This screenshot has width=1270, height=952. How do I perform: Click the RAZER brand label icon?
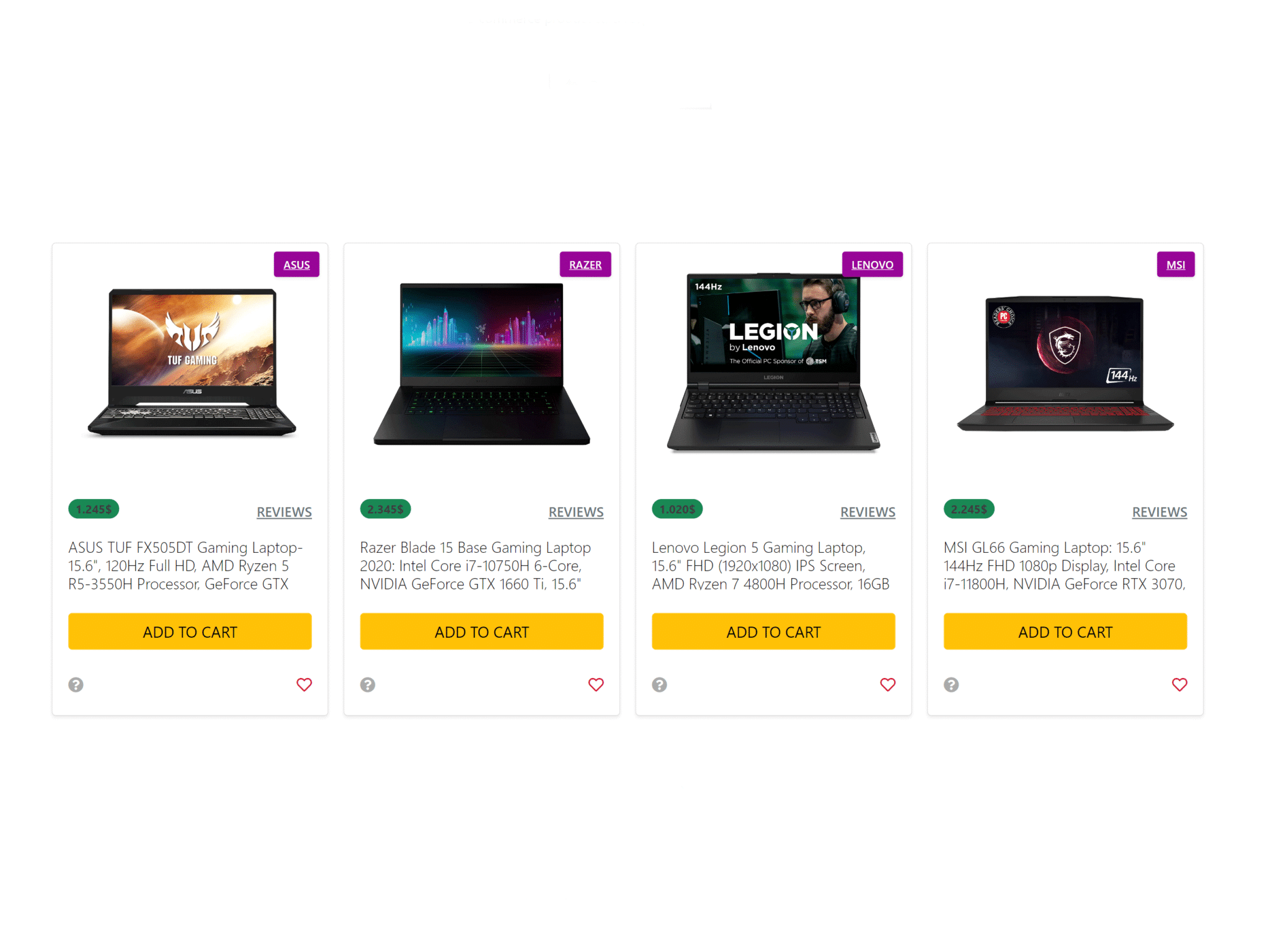[584, 264]
